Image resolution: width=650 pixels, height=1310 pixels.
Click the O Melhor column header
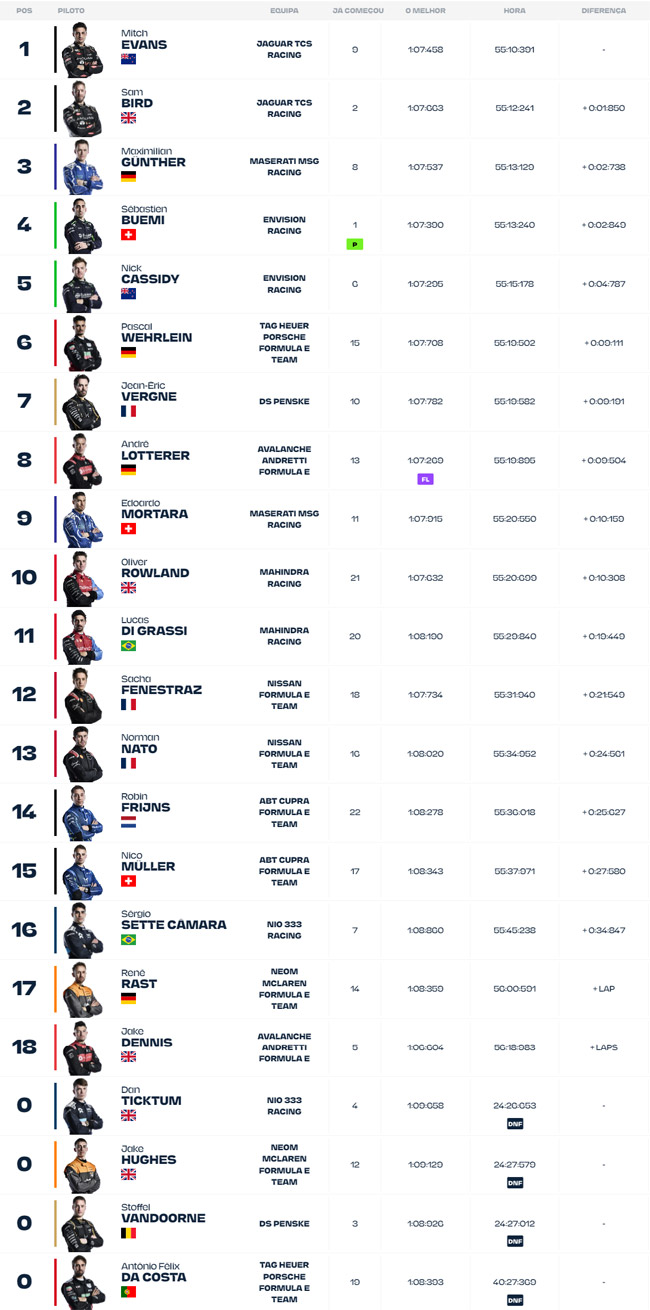click(425, 10)
